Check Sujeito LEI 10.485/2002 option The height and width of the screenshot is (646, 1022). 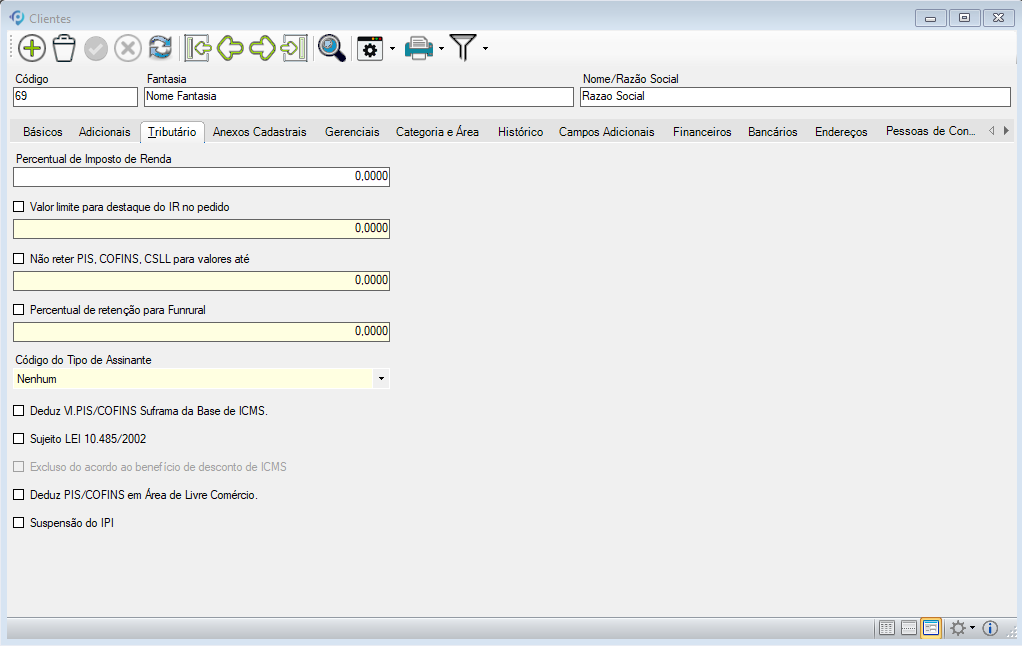point(18,438)
